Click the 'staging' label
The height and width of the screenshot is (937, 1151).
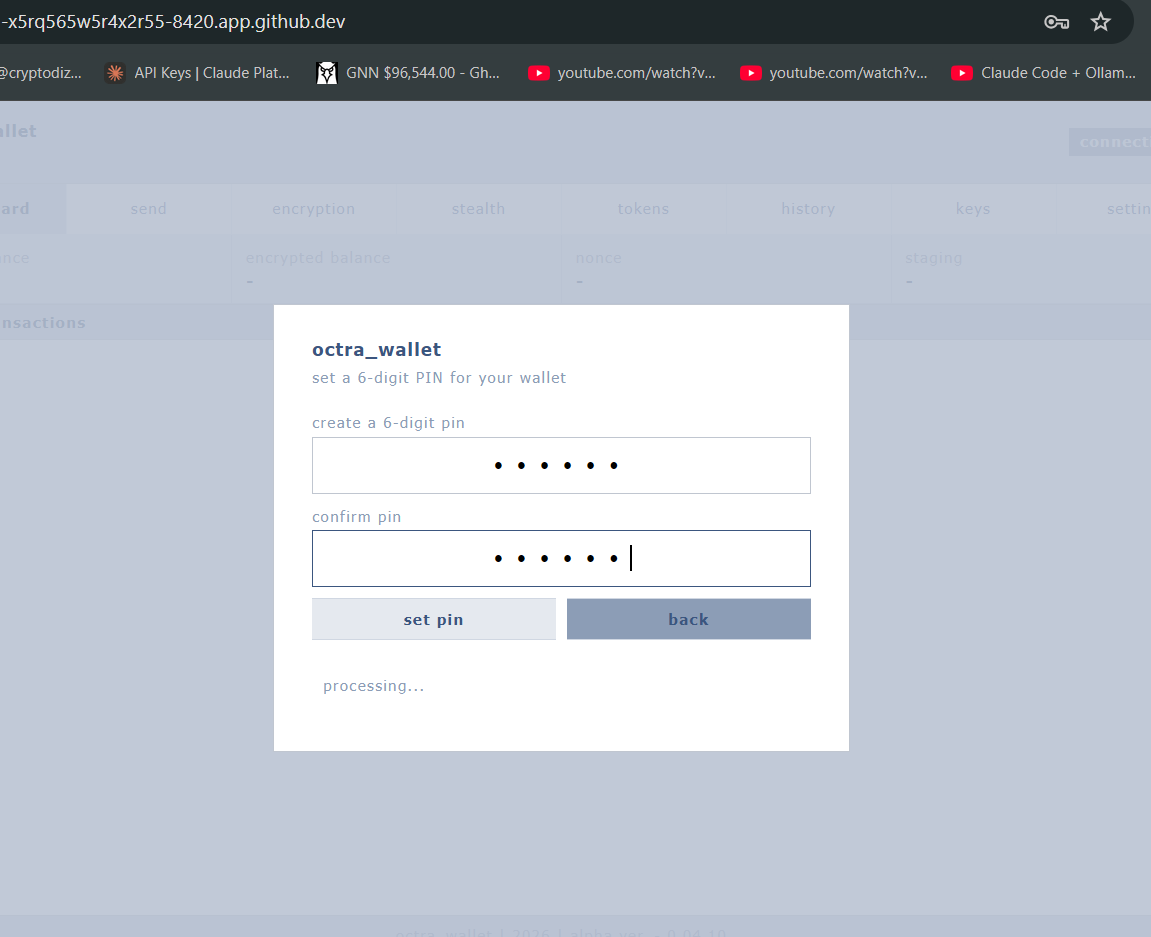(x=934, y=258)
